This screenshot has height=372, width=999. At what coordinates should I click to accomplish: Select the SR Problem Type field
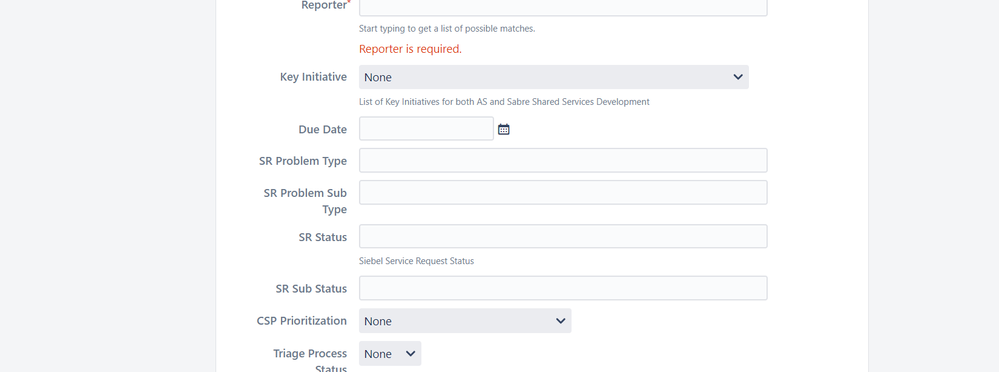[563, 161]
